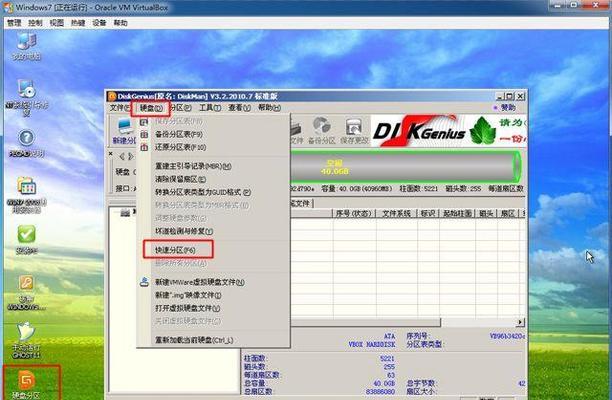Screen dimensions: 612x400
Task: Choose 转换分区表类型为GUID格式 entry
Action: point(213,192)
